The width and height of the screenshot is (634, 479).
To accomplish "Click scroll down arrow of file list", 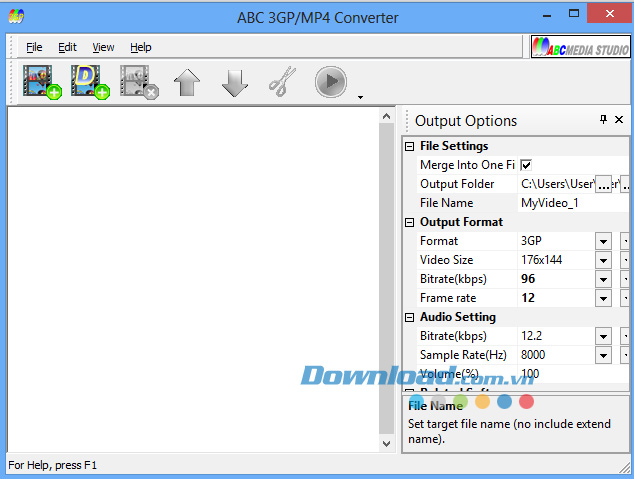I will coord(387,444).
